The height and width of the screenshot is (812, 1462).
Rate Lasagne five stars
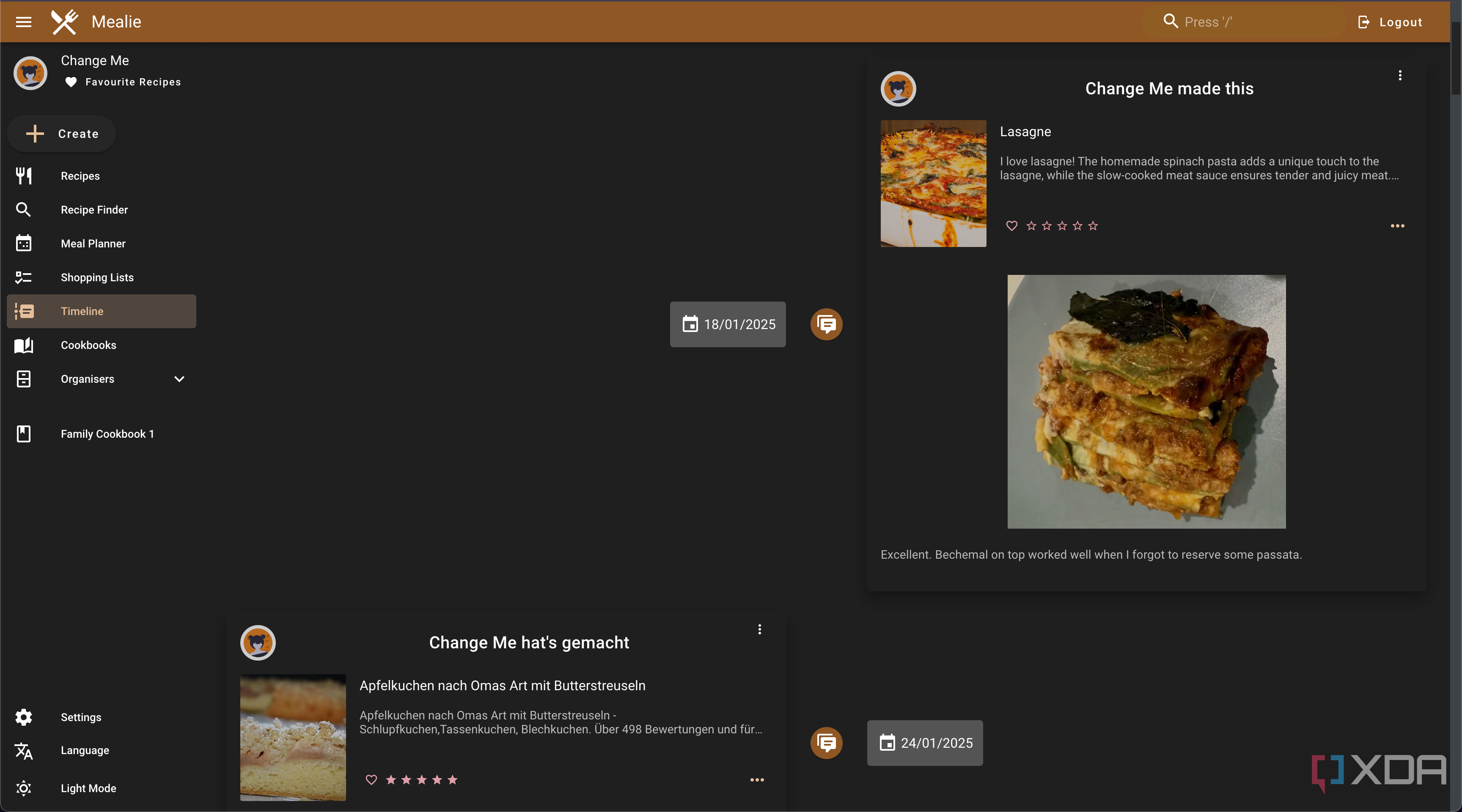pos(1093,226)
